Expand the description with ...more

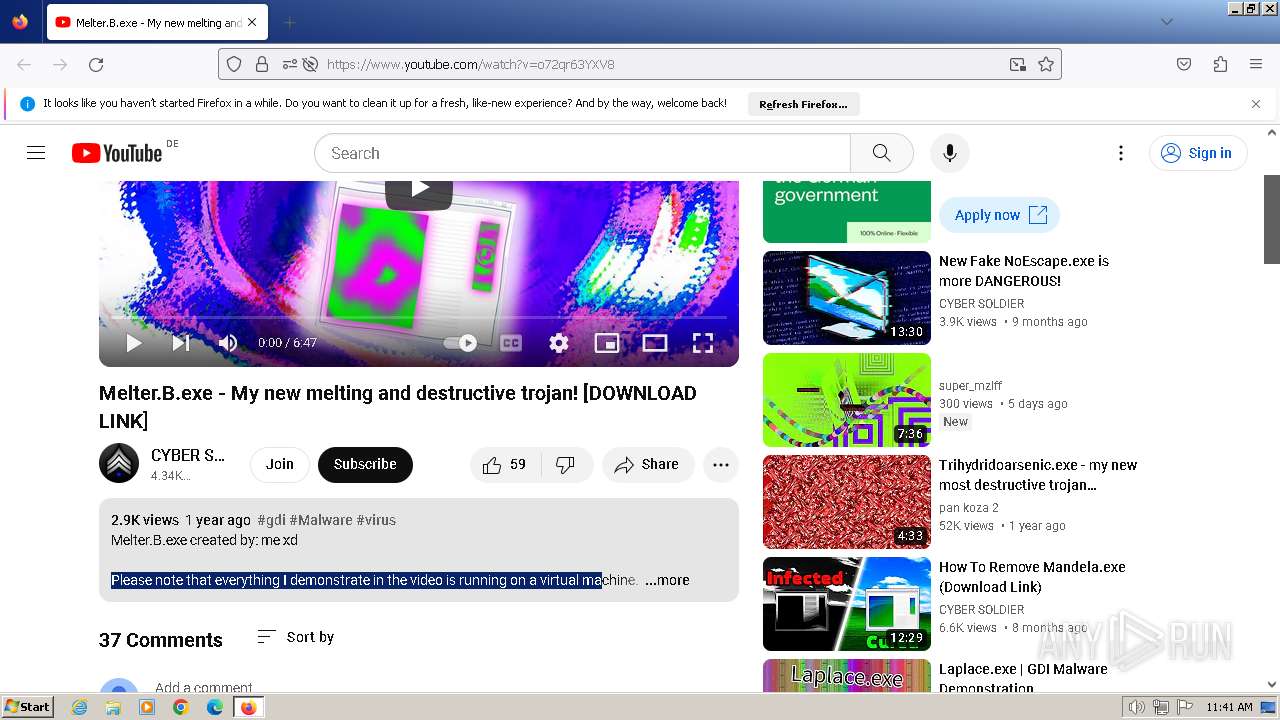pyautogui.click(x=667, y=580)
